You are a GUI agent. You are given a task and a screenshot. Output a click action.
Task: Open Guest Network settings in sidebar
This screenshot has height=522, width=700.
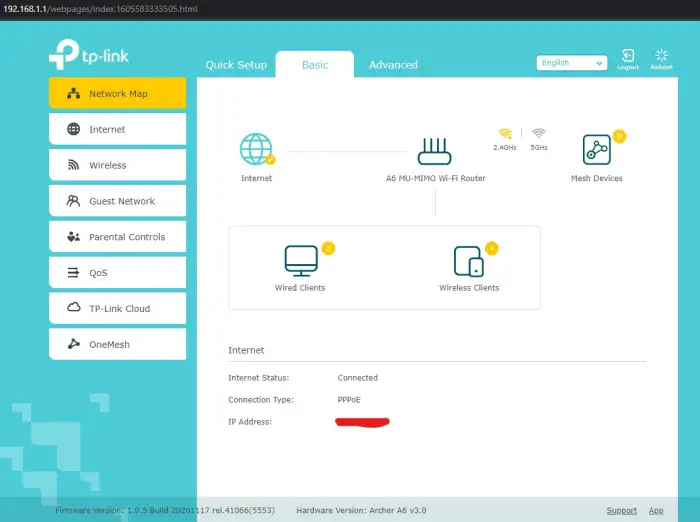[x=117, y=201]
